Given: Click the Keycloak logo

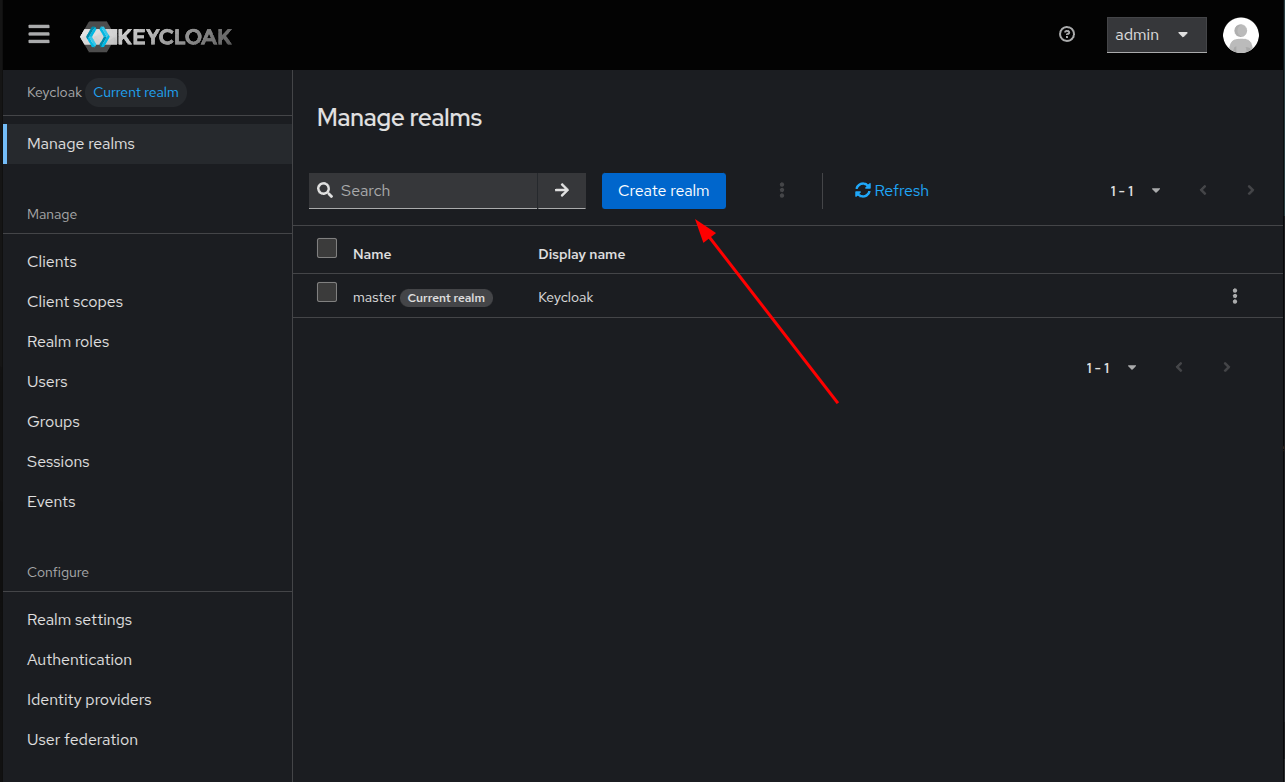Looking at the screenshot, I should (x=156, y=37).
